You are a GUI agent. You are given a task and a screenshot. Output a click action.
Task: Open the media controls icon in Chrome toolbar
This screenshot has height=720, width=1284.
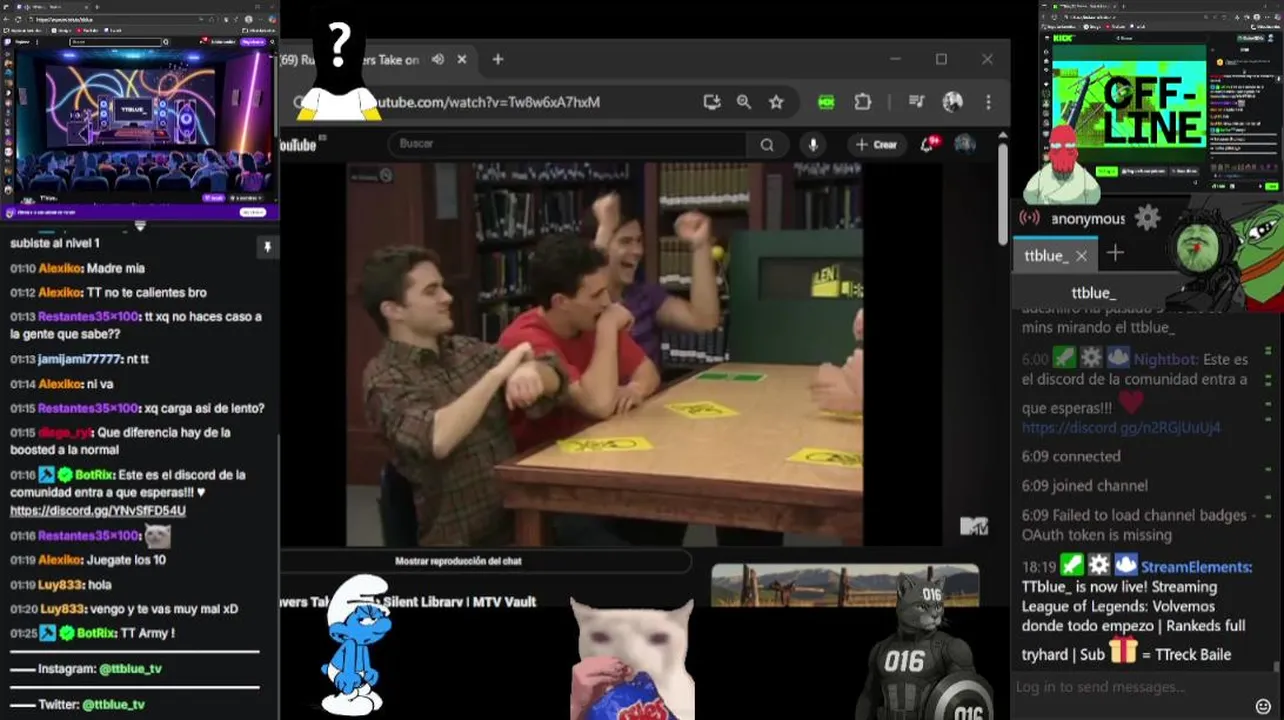point(916,102)
